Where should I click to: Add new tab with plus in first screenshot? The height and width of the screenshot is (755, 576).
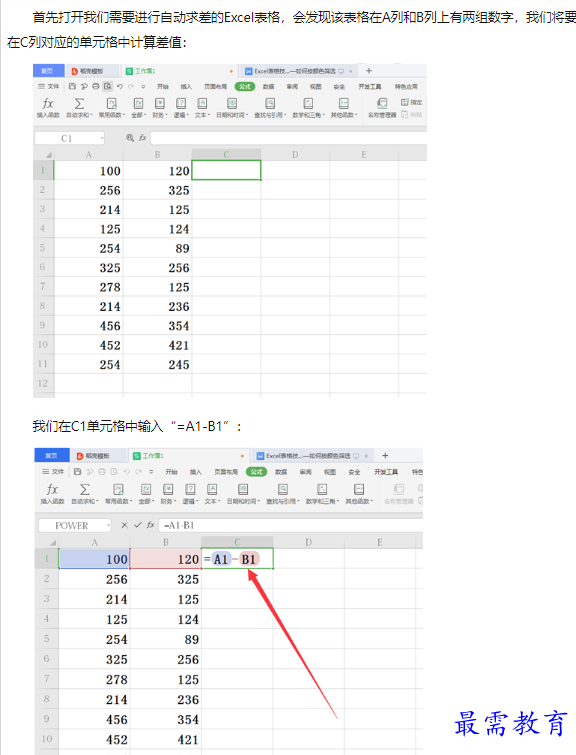[369, 71]
